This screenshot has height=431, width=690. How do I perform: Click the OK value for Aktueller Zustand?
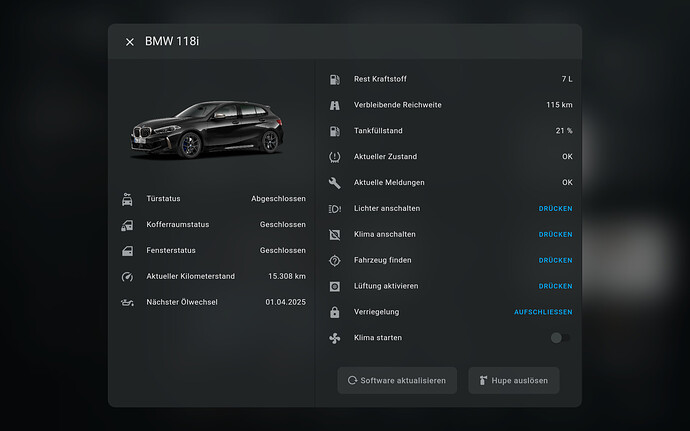pyautogui.click(x=567, y=157)
